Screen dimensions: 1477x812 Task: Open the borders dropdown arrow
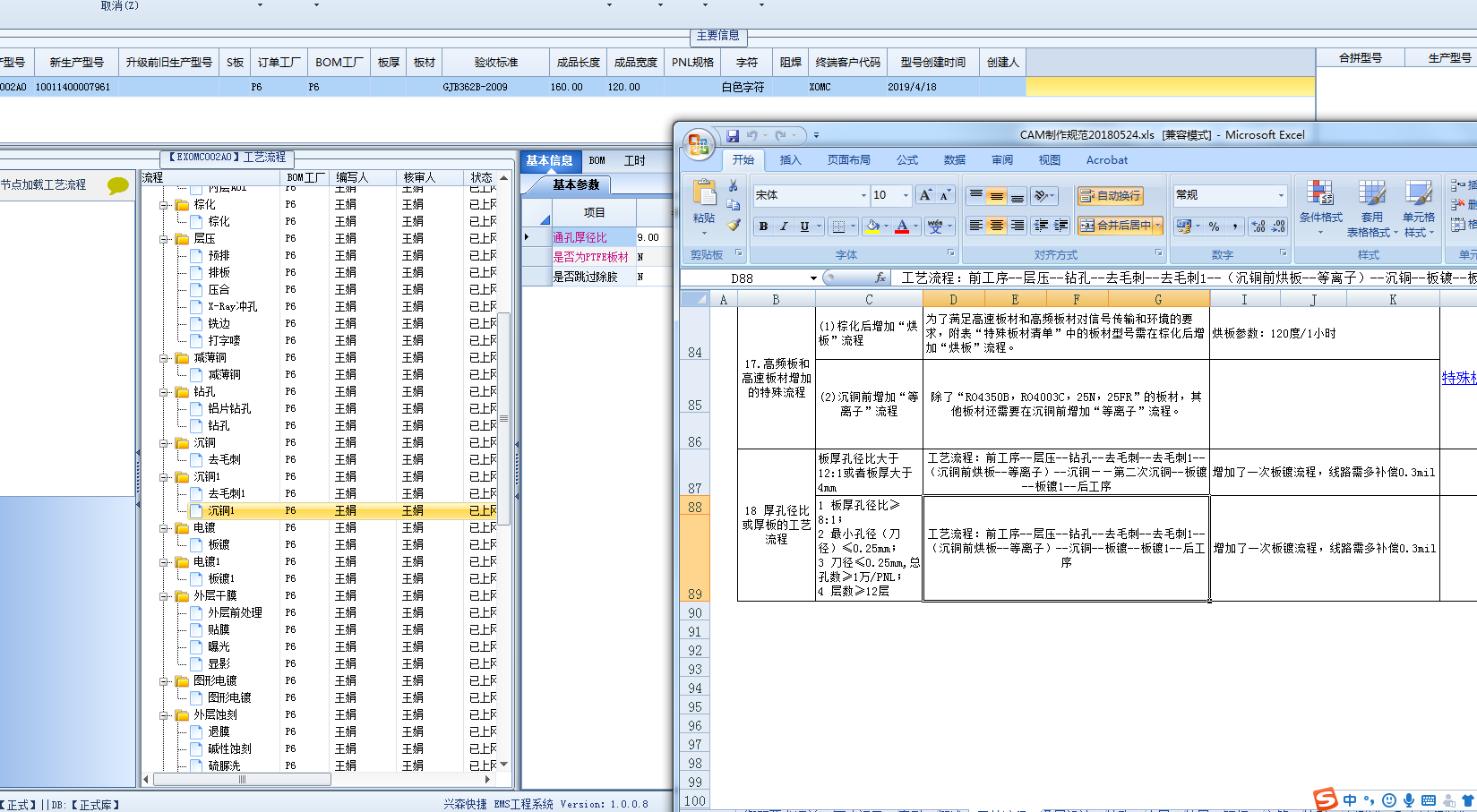(853, 227)
